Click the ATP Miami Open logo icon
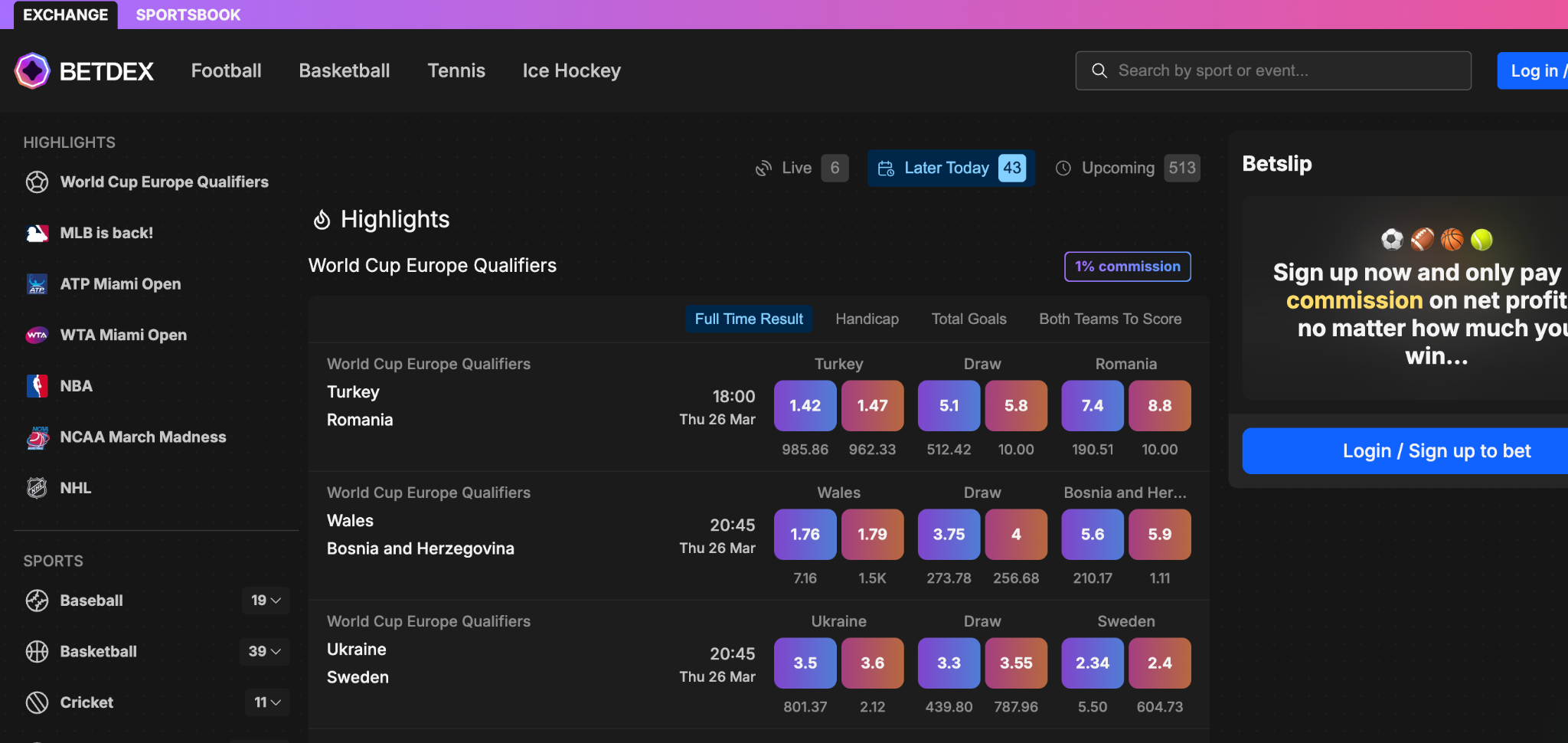The width and height of the screenshot is (1568, 743). [x=37, y=284]
